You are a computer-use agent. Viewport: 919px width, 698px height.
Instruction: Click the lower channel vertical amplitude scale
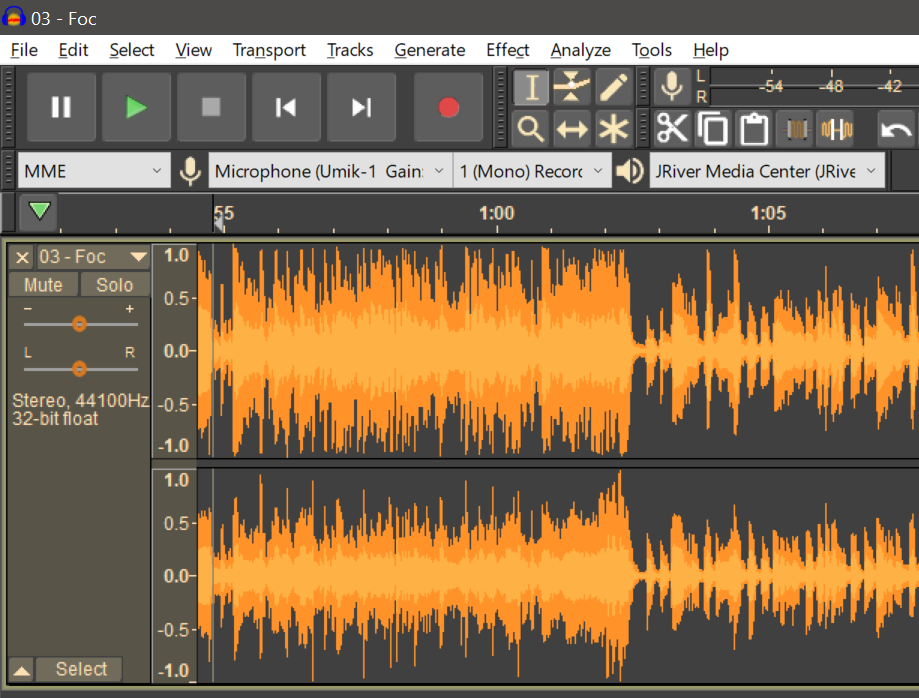pos(175,576)
